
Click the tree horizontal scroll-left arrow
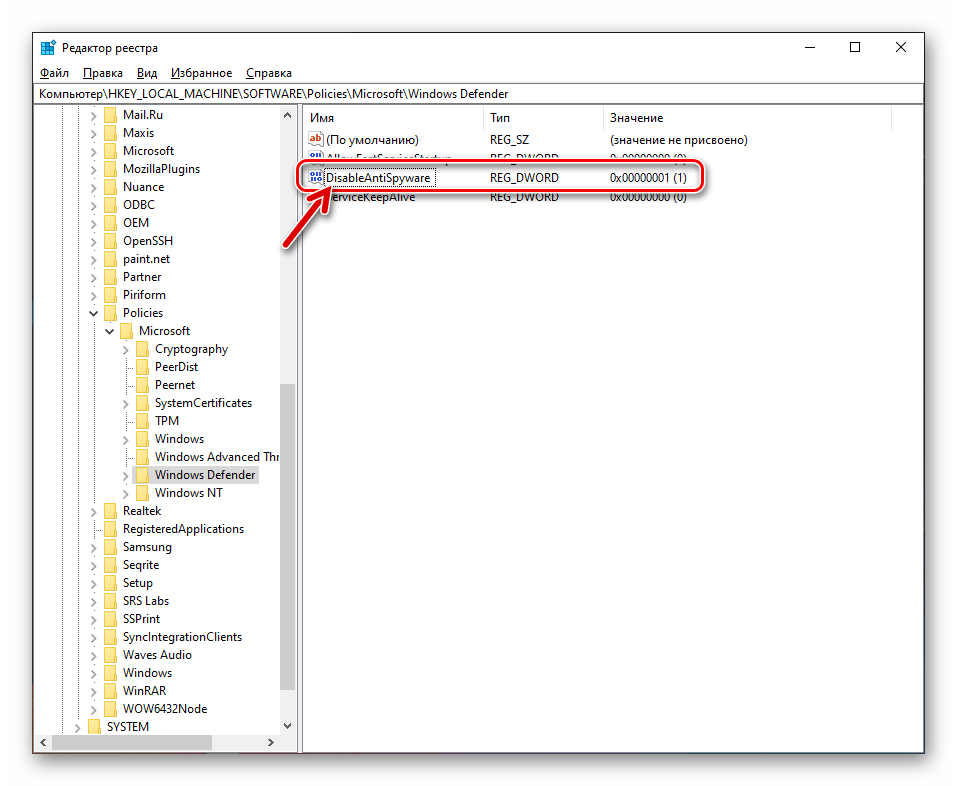click(43, 743)
